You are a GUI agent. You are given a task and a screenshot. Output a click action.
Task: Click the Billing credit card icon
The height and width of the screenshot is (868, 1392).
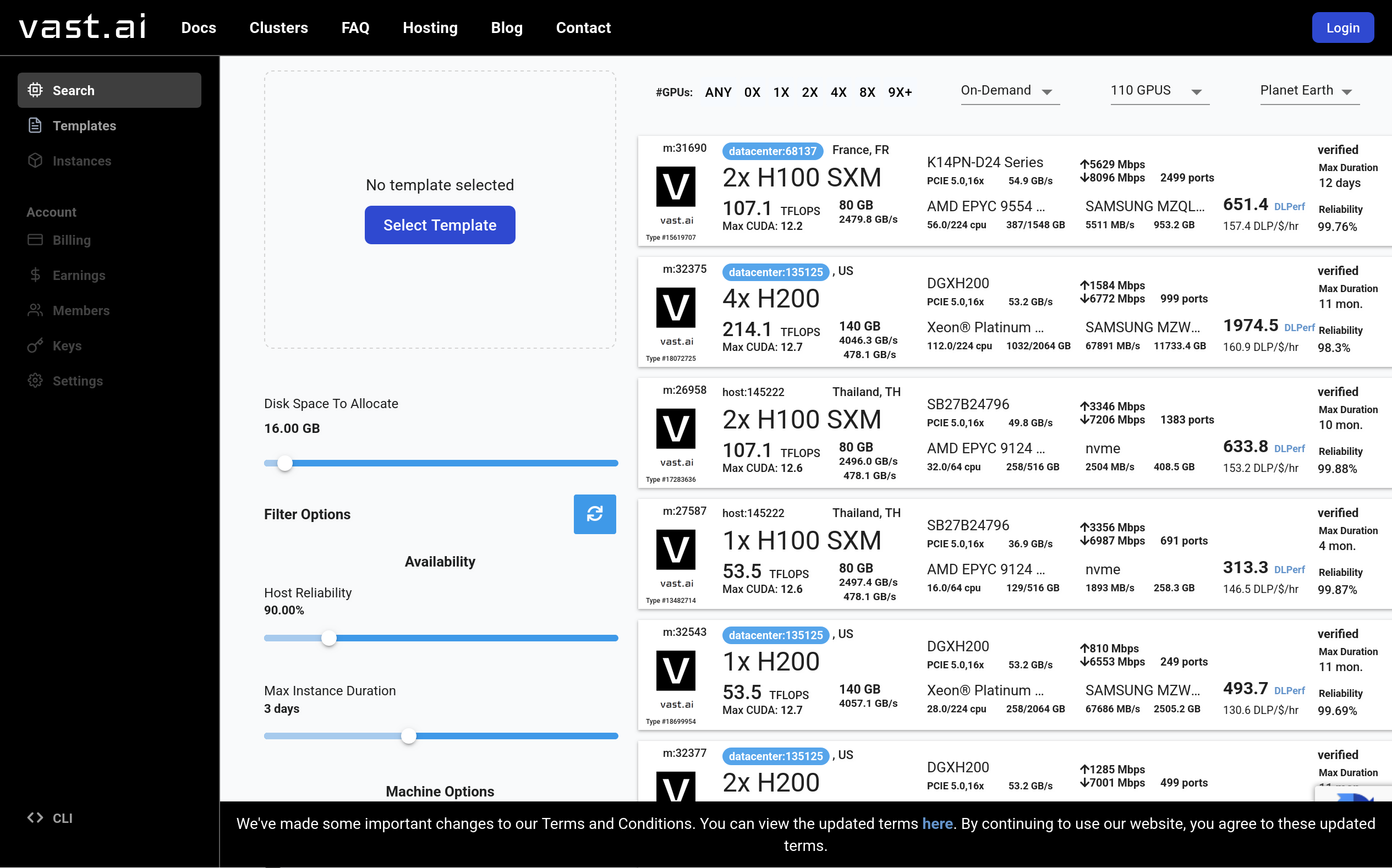[x=35, y=239]
